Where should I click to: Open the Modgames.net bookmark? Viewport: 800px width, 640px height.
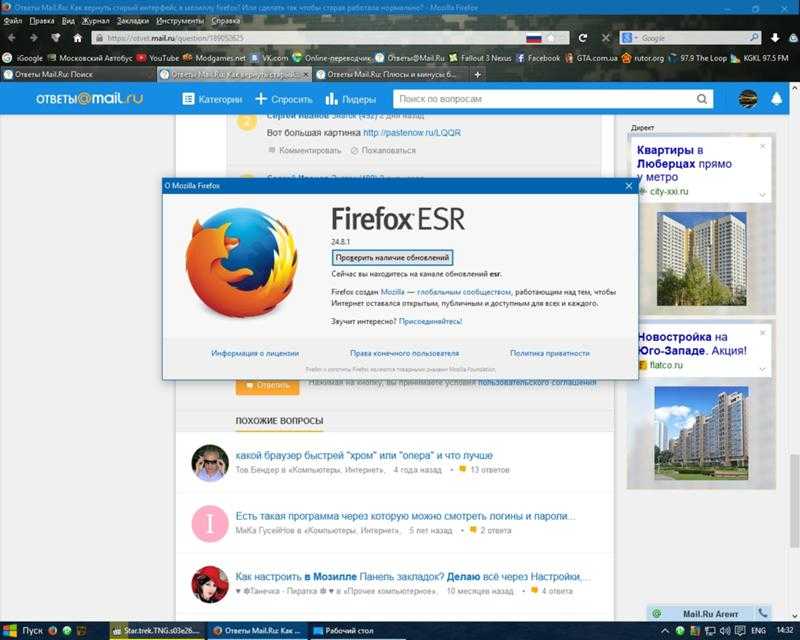click(x=214, y=58)
